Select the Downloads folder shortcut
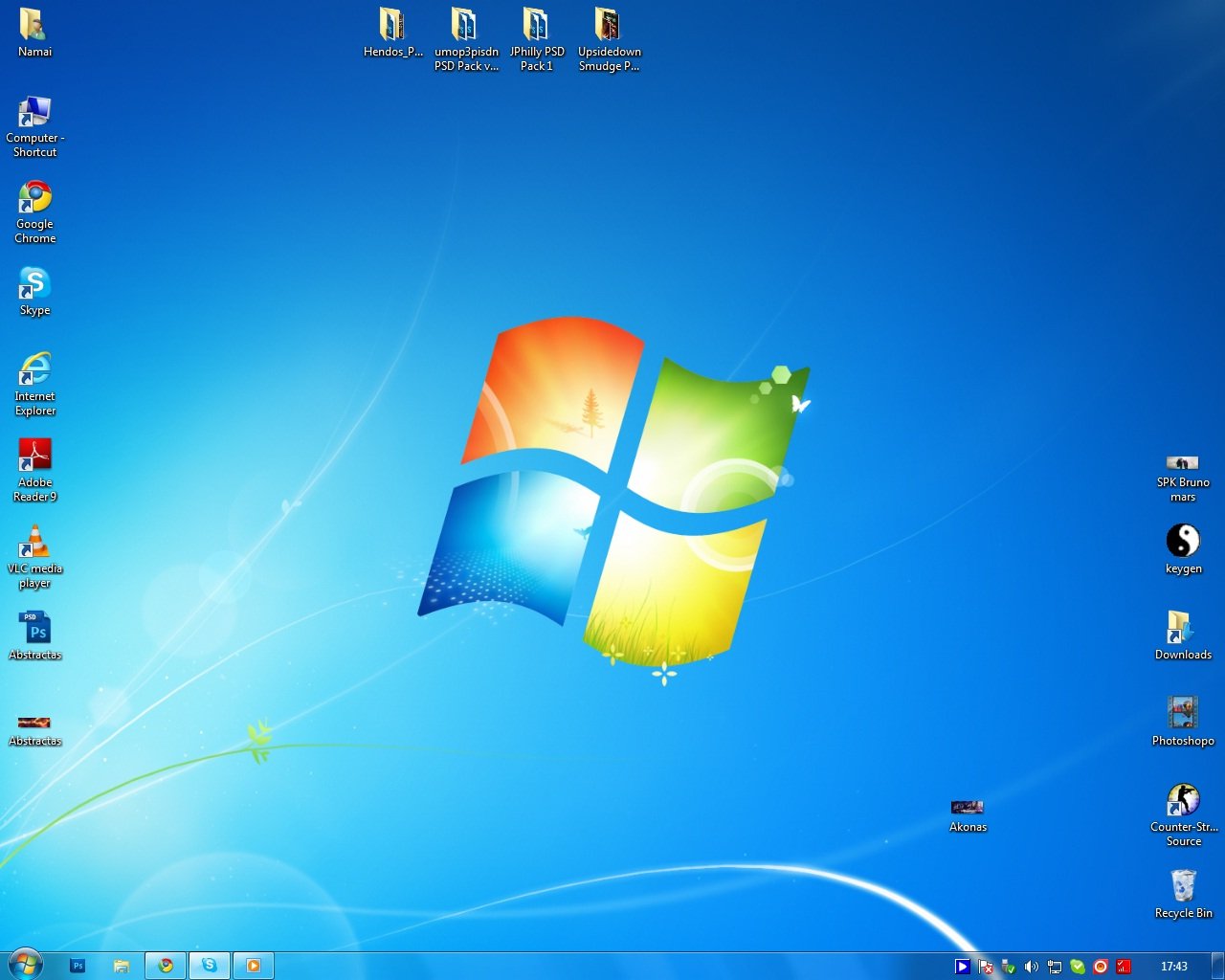This screenshot has height=980, width=1225. (1183, 628)
